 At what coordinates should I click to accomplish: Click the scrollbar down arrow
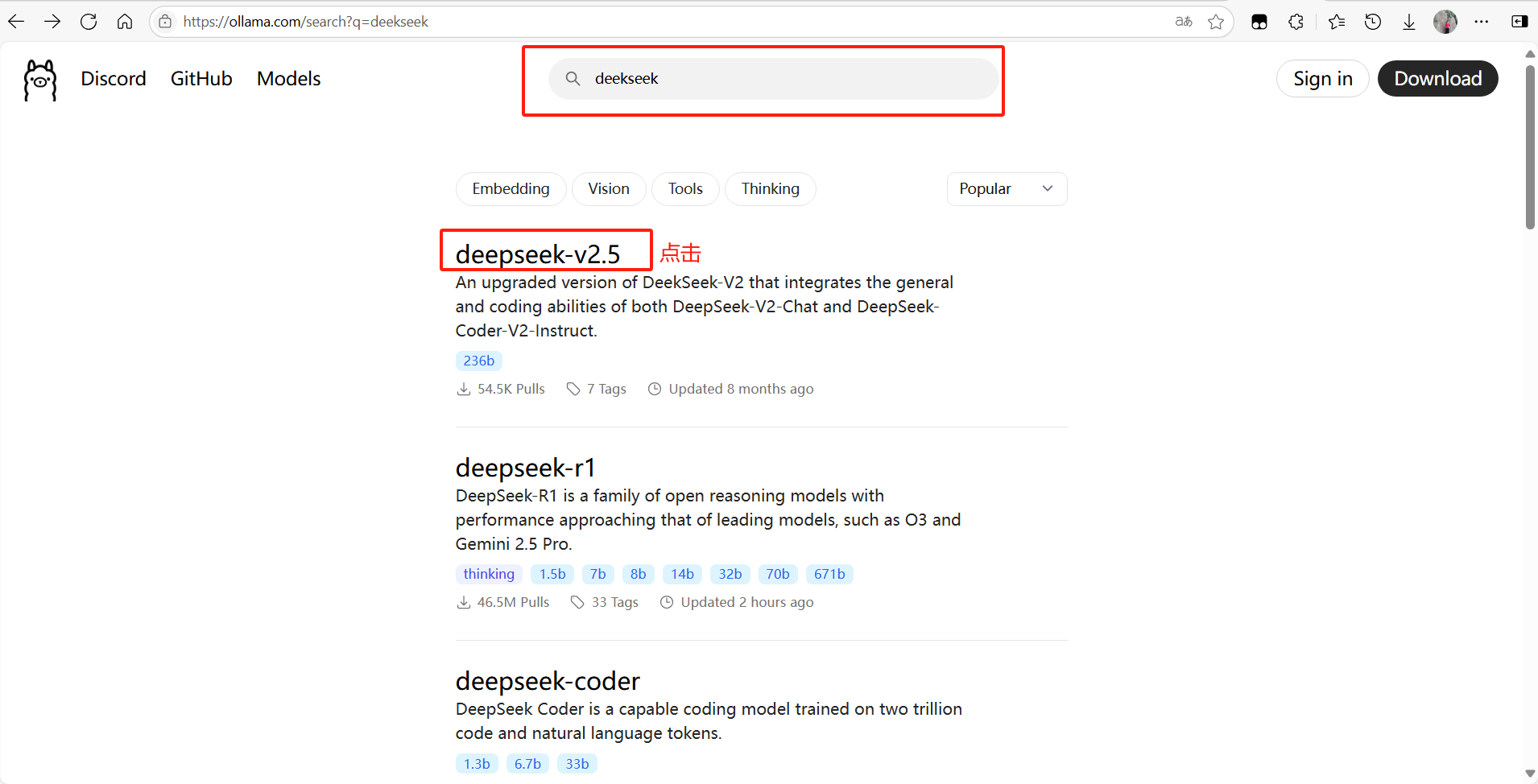click(1530, 774)
